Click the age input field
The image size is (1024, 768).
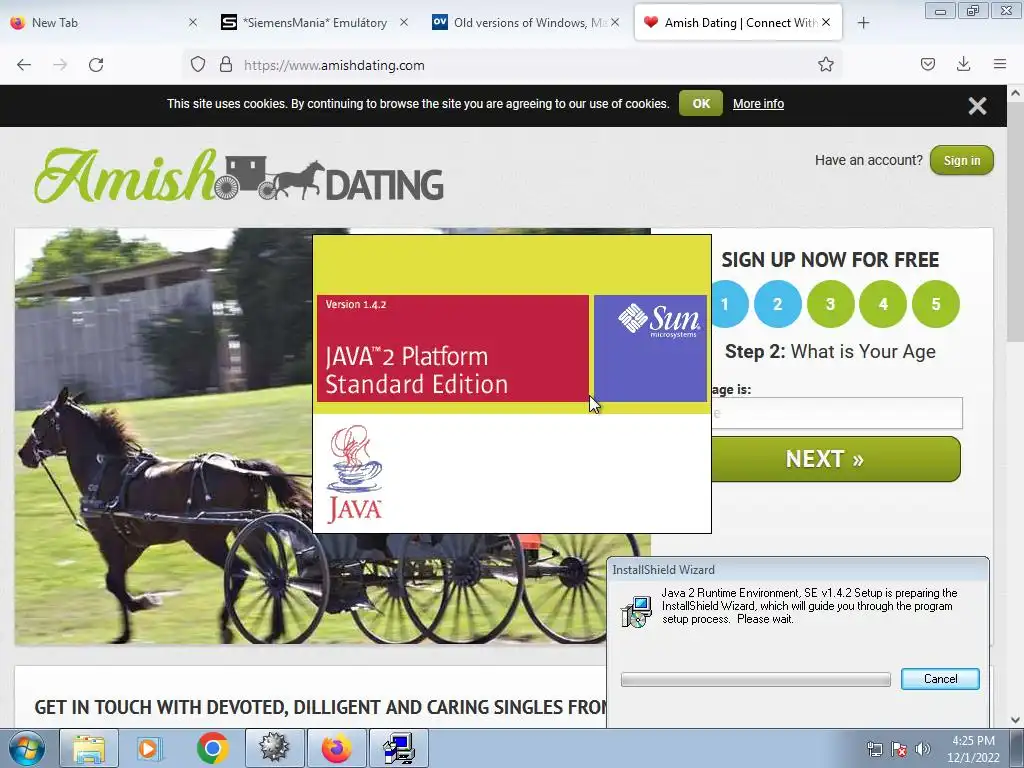pyautogui.click(x=837, y=413)
